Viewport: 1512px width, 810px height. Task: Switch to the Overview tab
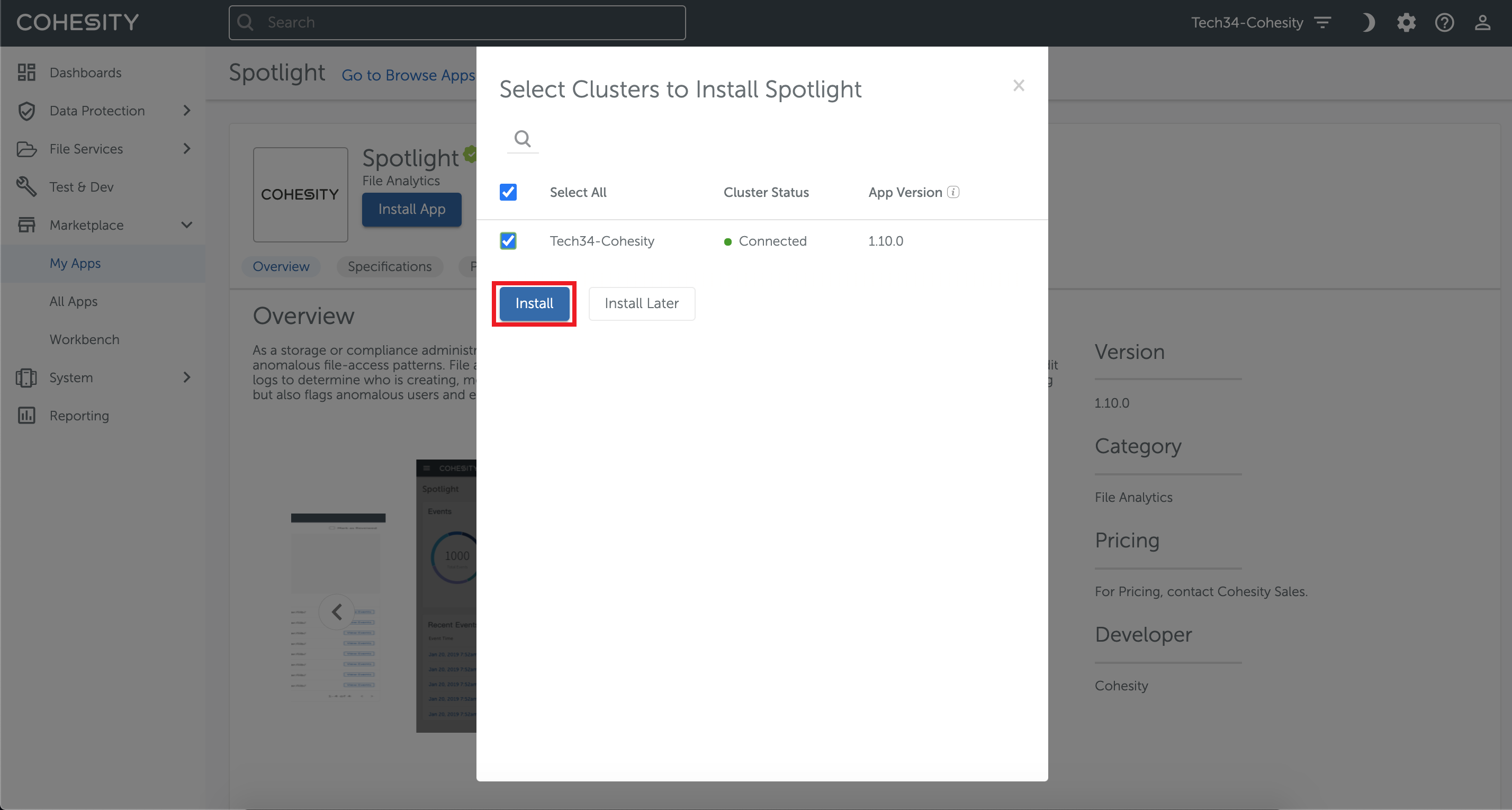click(x=281, y=266)
